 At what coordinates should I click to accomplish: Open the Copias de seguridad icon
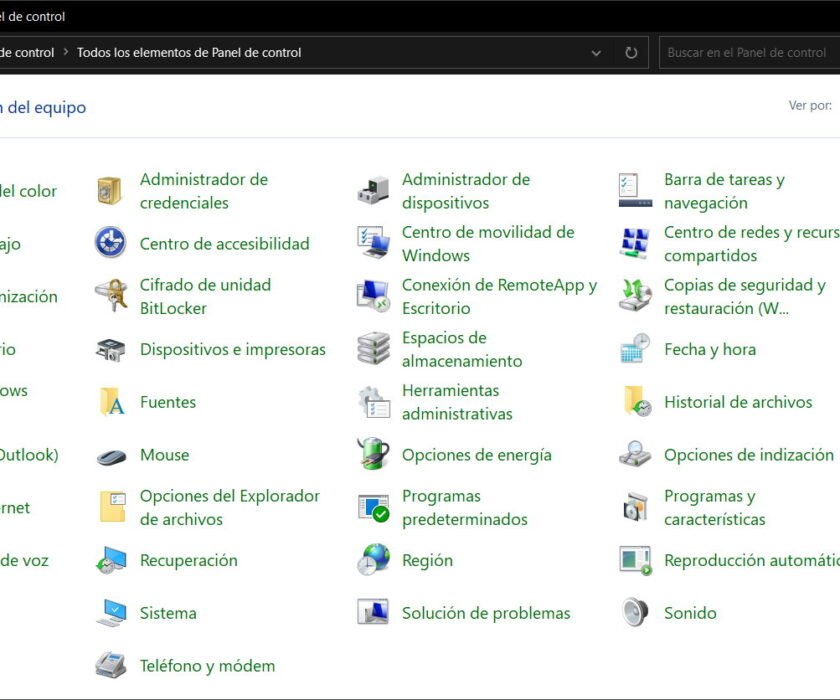pyautogui.click(x=635, y=296)
